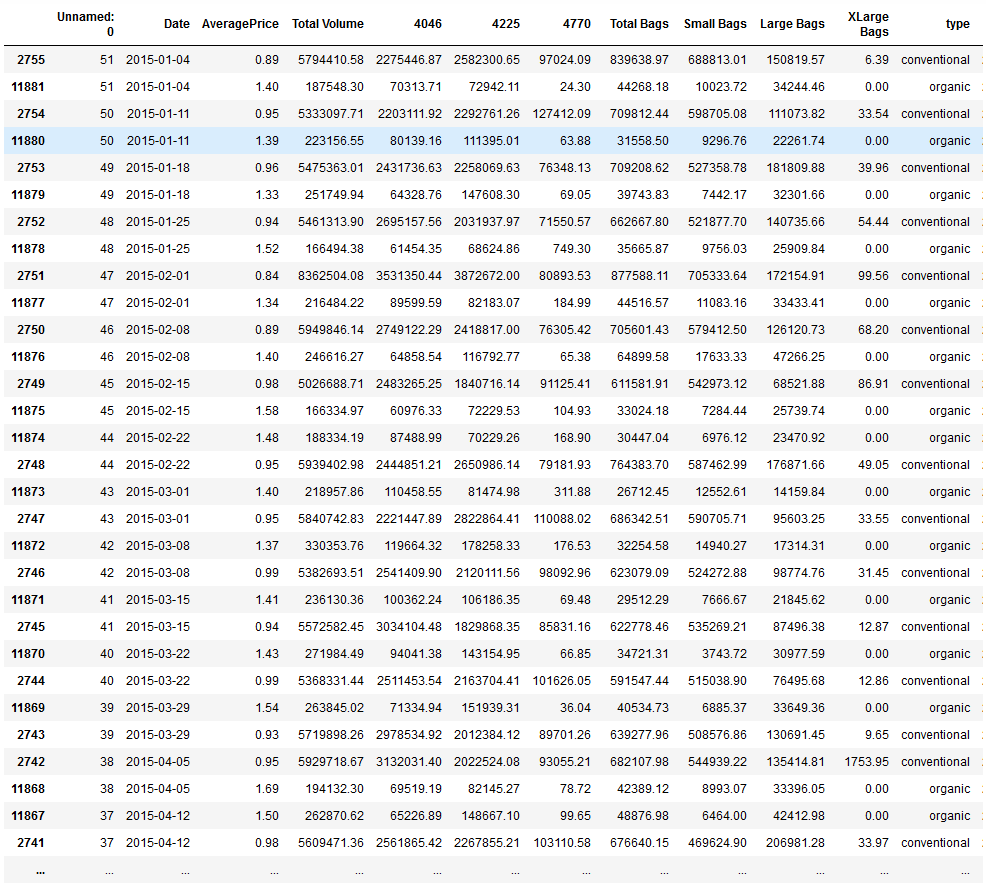This screenshot has height=887, width=986.
Task: Click row index 11879
Action: click(28, 195)
